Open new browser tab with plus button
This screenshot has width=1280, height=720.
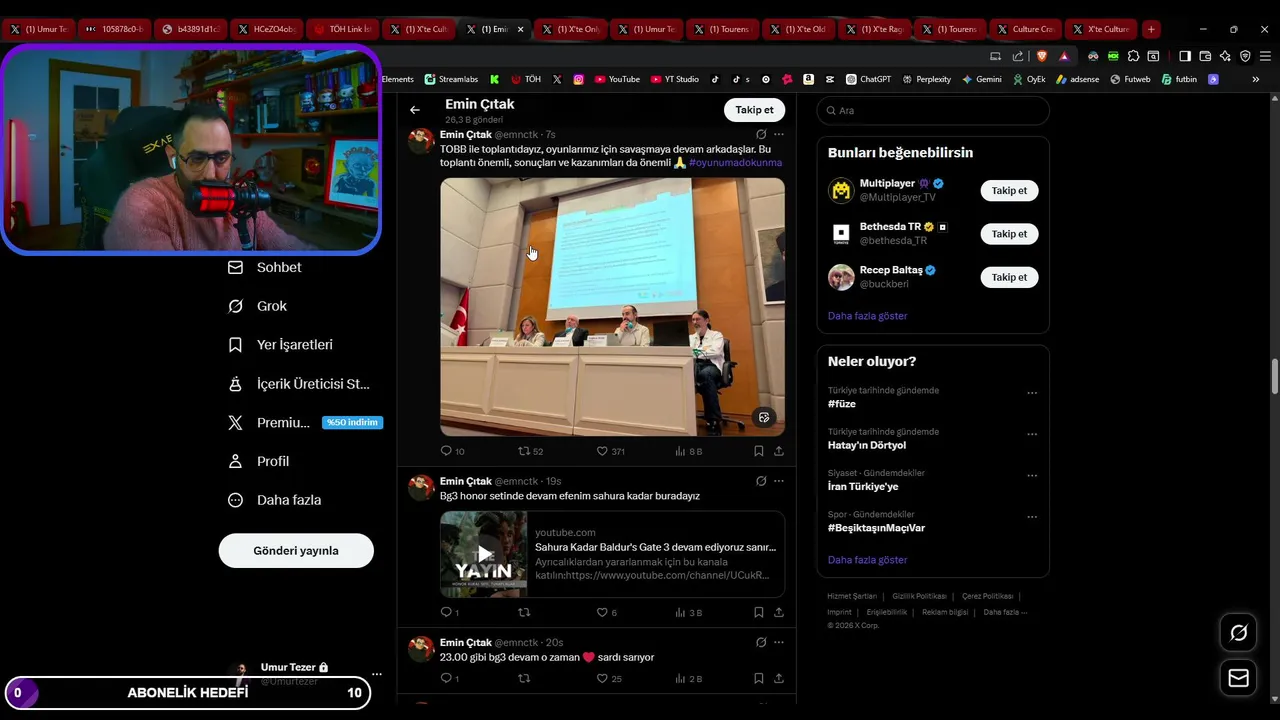[1151, 29]
